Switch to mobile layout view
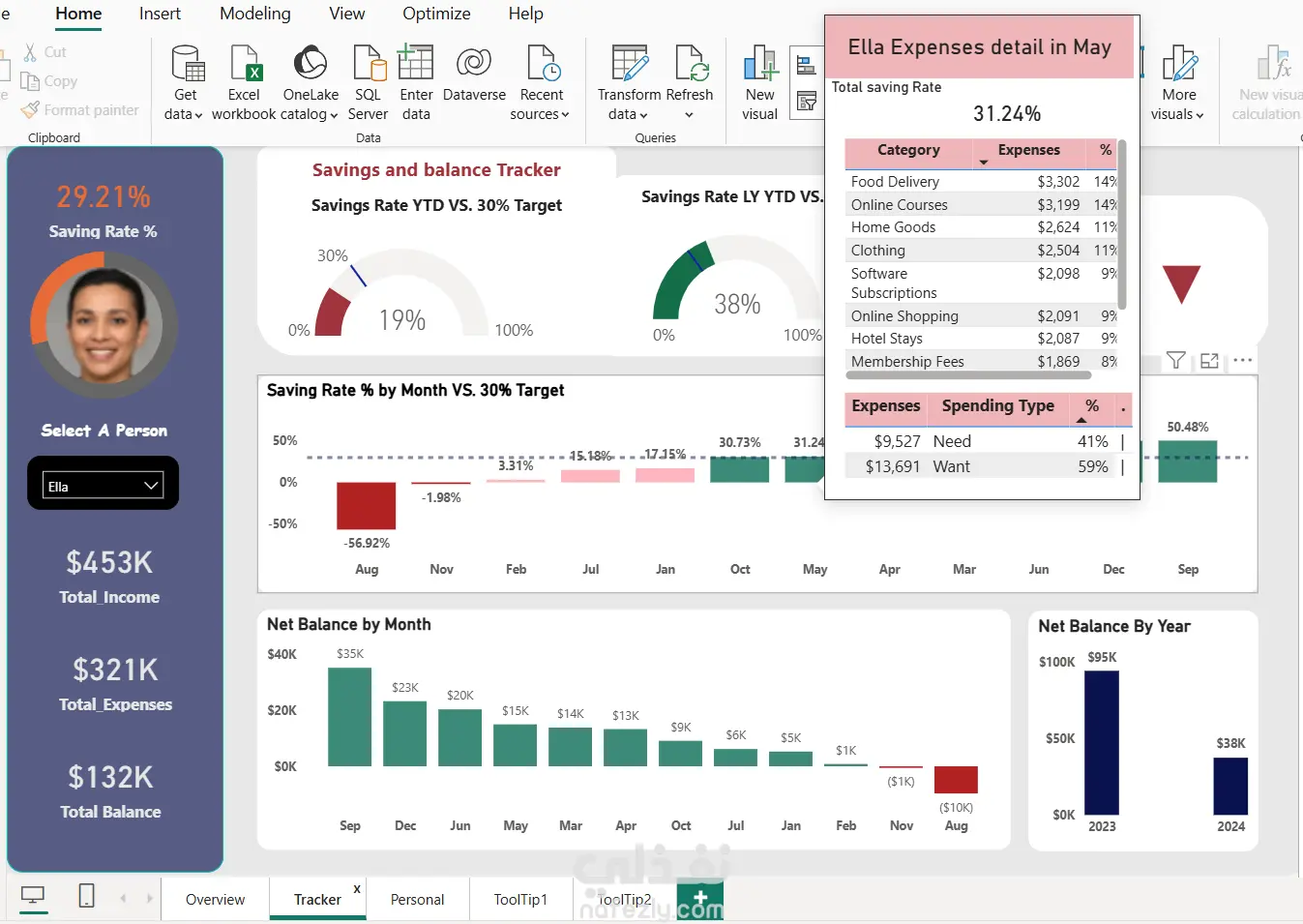This screenshot has width=1303, height=924. 86,896
